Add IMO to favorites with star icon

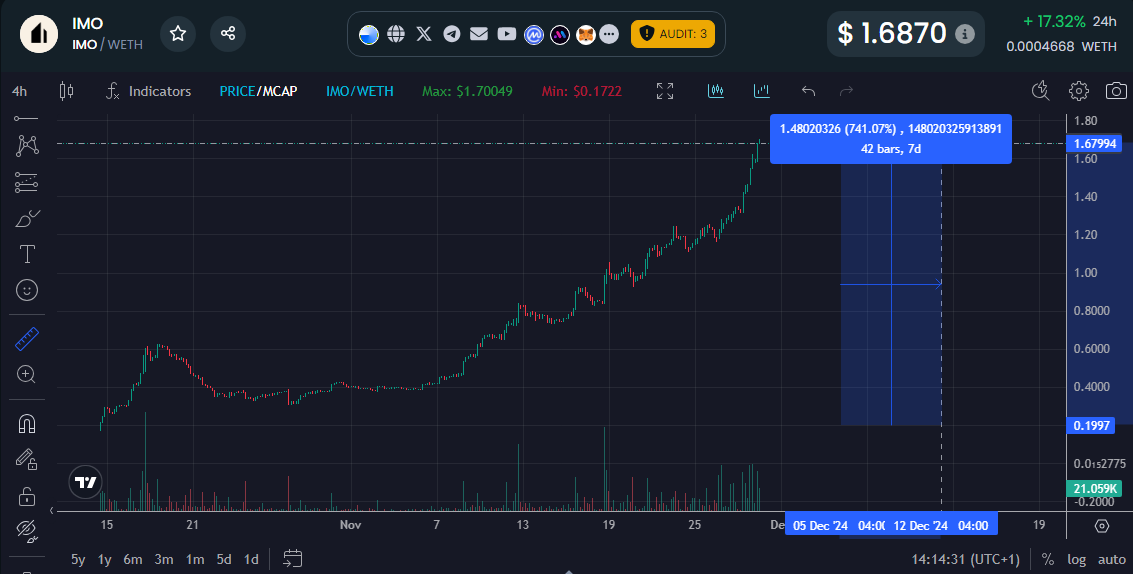pos(178,33)
